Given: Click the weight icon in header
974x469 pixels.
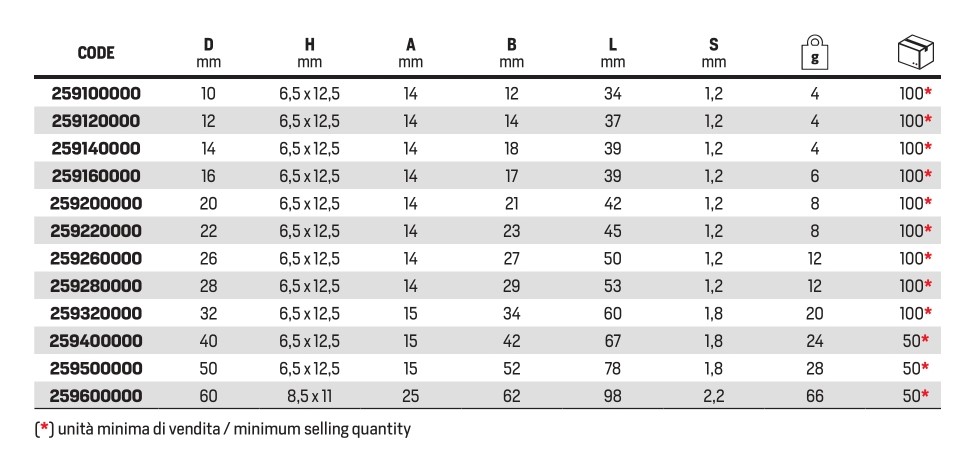Looking at the screenshot, I should click(x=815, y=53).
